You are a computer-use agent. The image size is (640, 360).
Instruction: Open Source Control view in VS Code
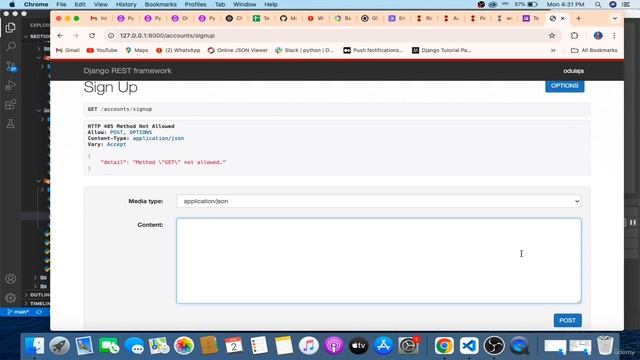pyautogui.click(x=11, y=66)
